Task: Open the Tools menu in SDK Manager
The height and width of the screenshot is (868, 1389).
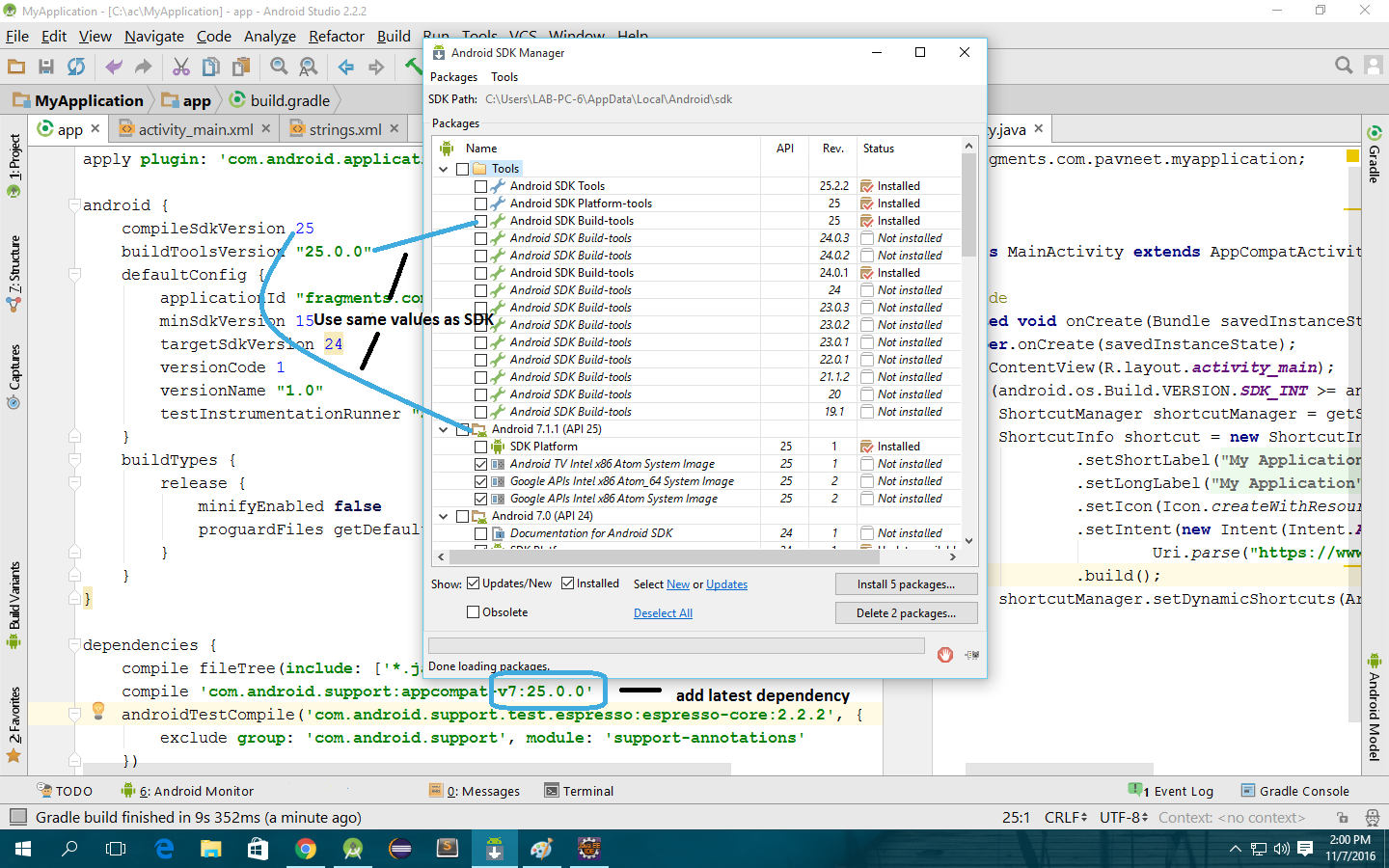Action: (504, 77)
